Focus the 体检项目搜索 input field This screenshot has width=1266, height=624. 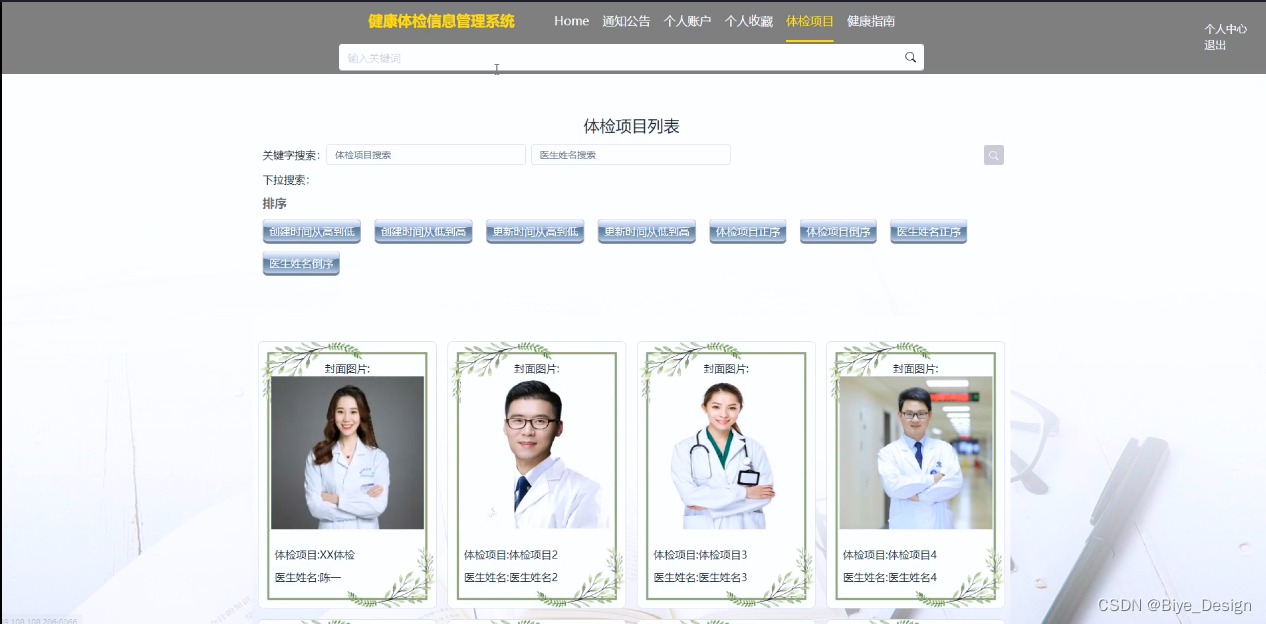(x=425, y=155)
